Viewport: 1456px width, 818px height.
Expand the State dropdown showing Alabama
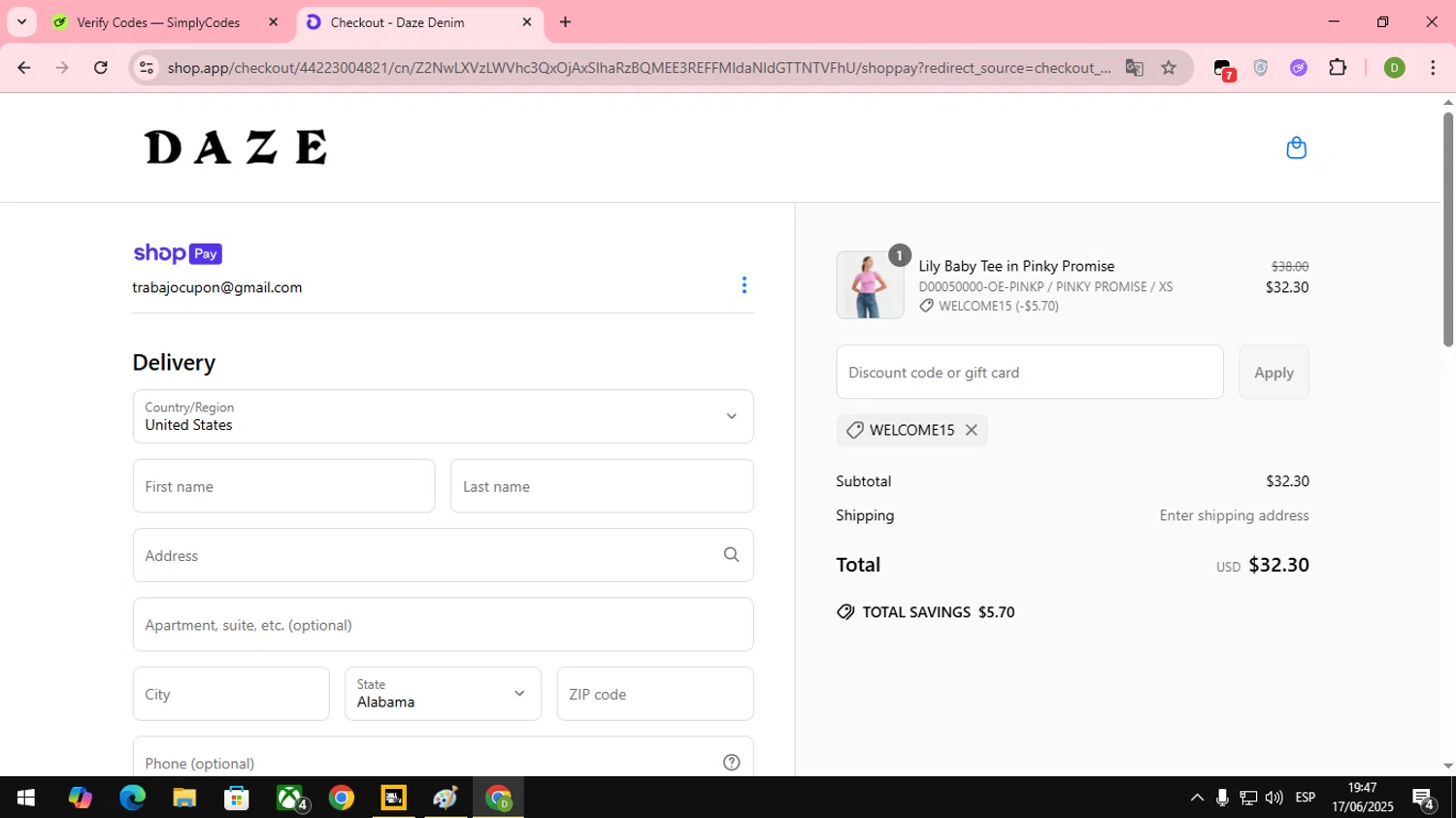443,694
